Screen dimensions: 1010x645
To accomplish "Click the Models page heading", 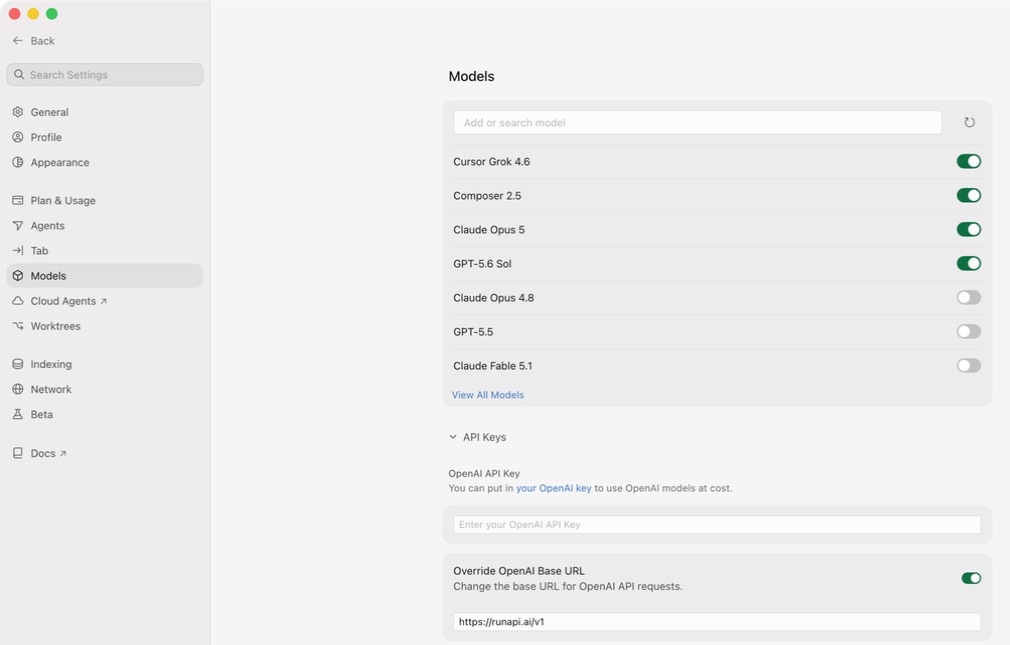I will (x=472, y=76).
